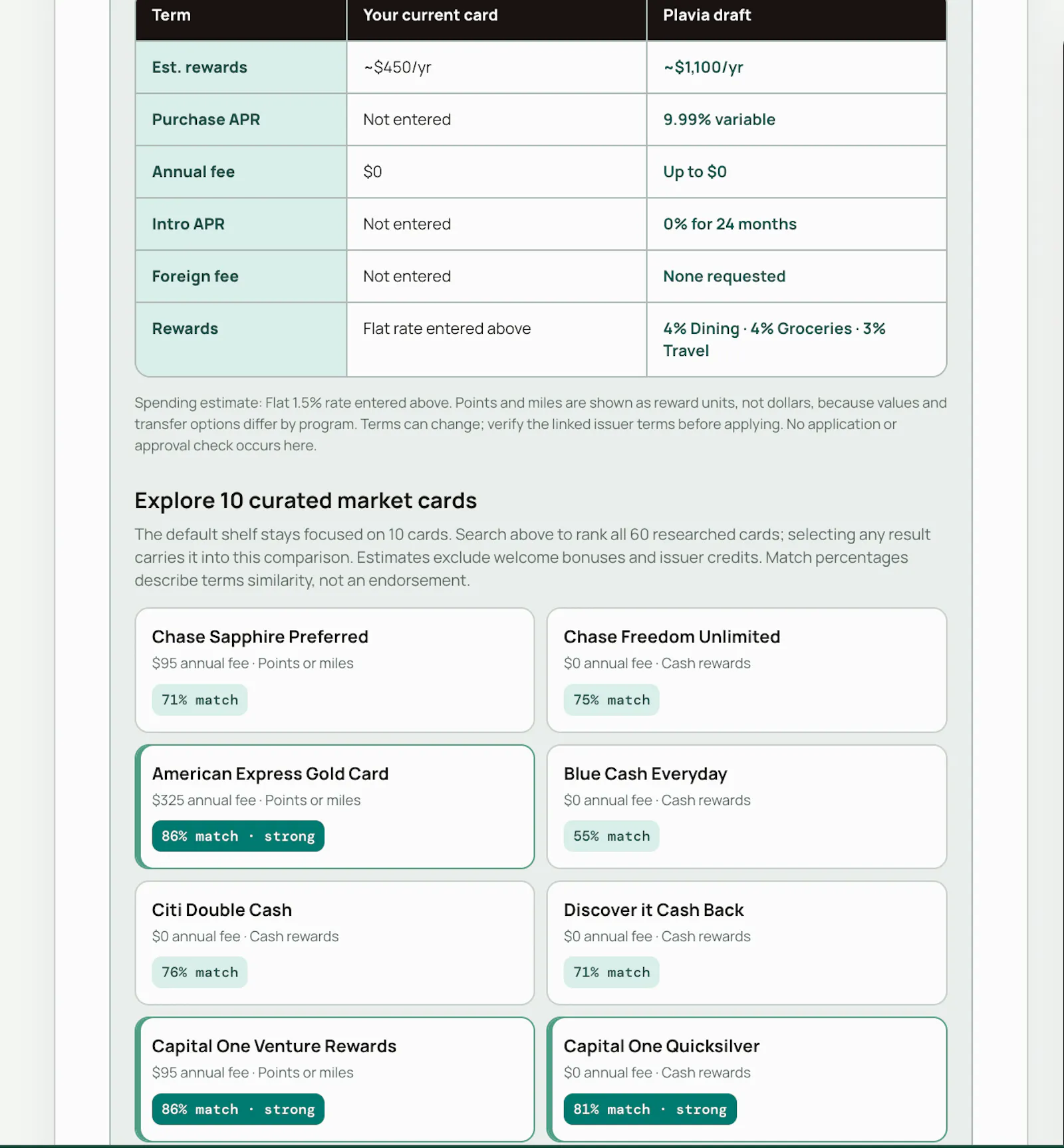This screenshot has height=1148, width=1064.
Task: Click the 81% match strong badge on Quicksilver
Action: click(650, 1109)
